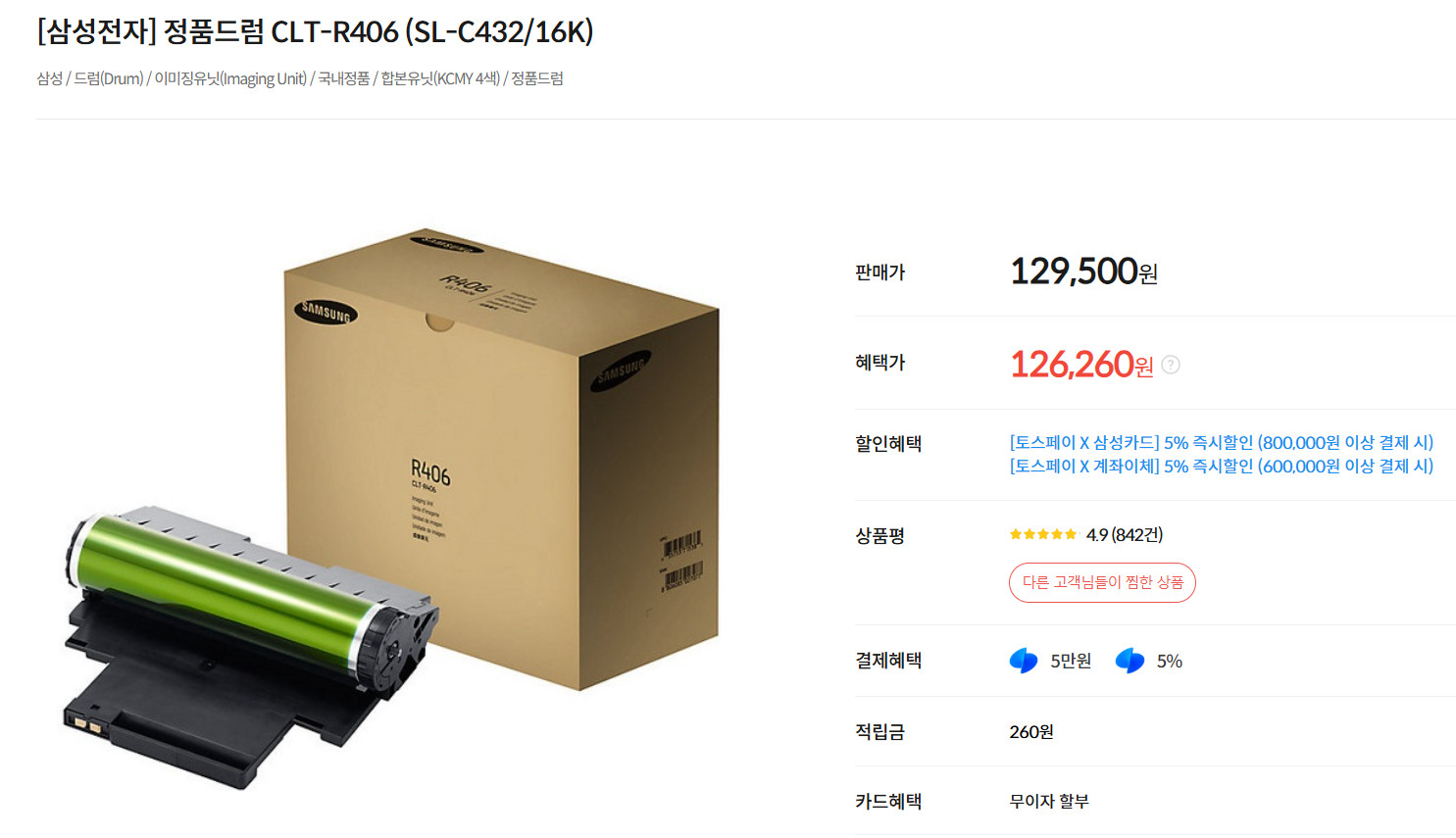Click the 5만원 payment benefit label
This screenshot has height=838, width=1456.
[1071, 662]
